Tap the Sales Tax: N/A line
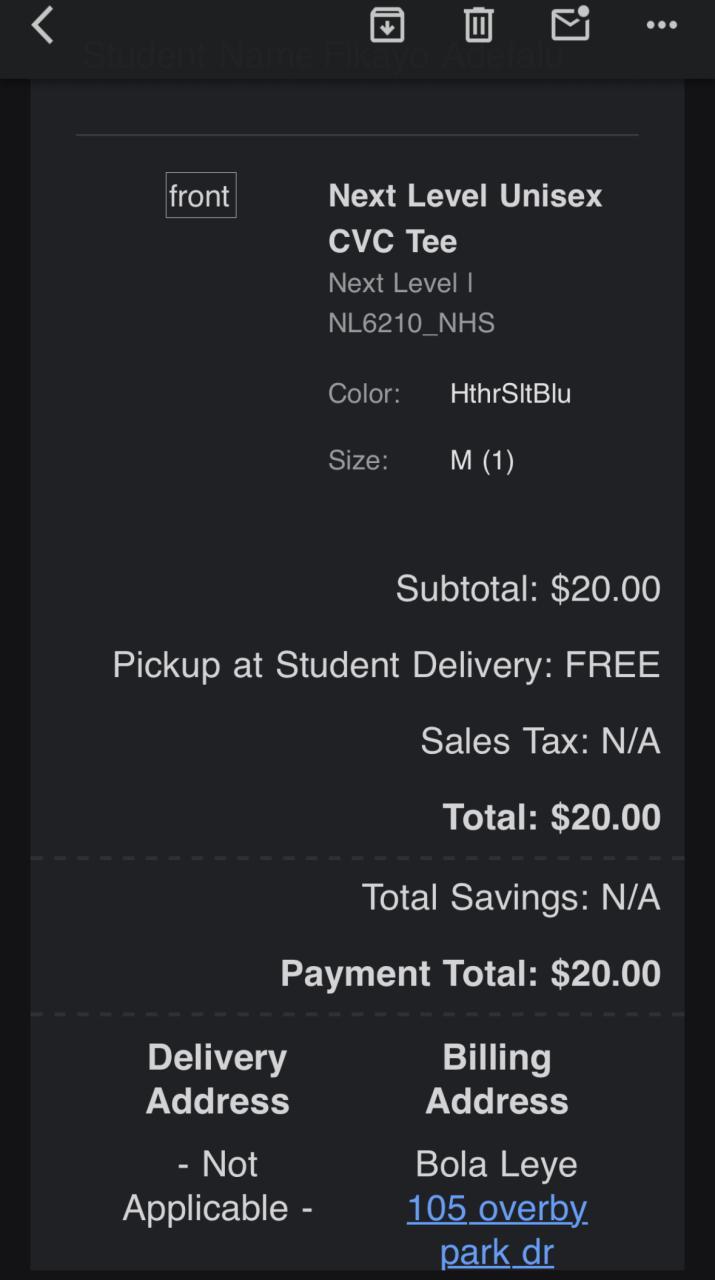The image size is (715, 1280). point(540,741)
